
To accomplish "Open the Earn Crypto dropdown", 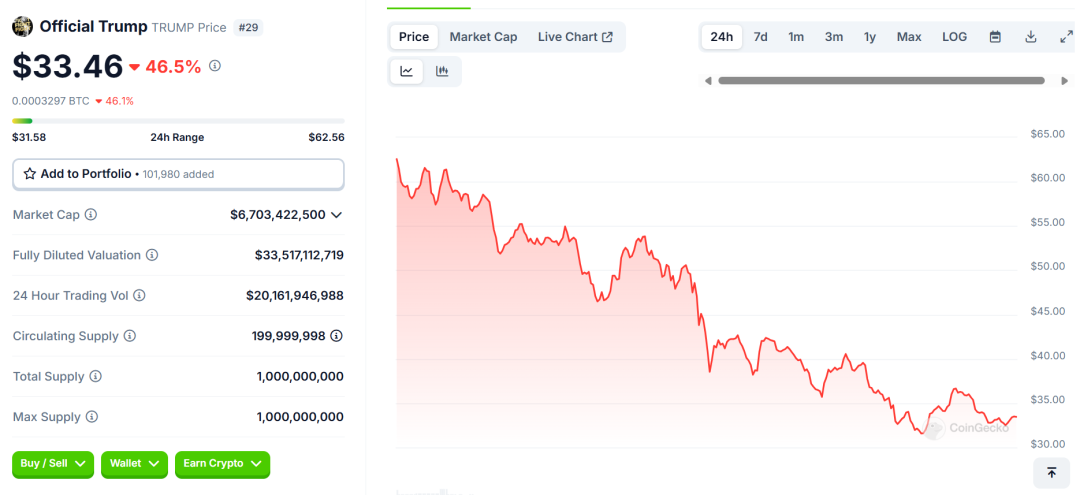I will coord(222,464).
